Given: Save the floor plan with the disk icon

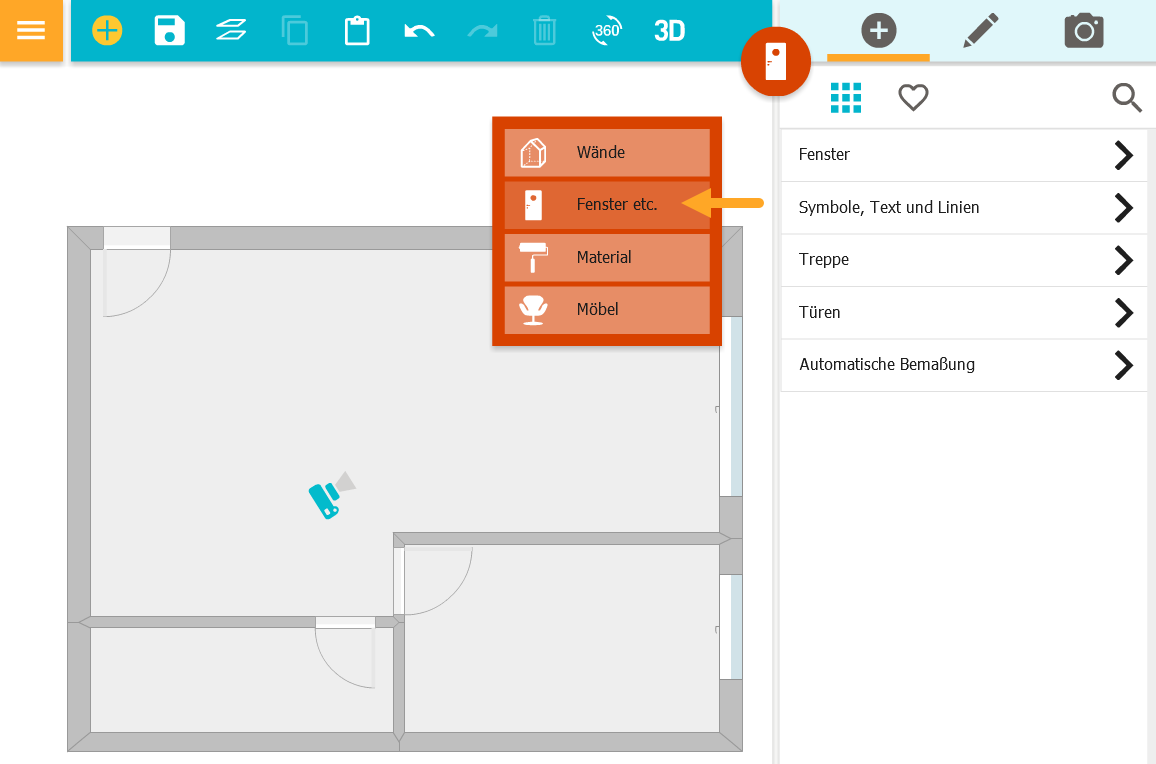Looking at the screenshot, I should [x=170, y=30].
